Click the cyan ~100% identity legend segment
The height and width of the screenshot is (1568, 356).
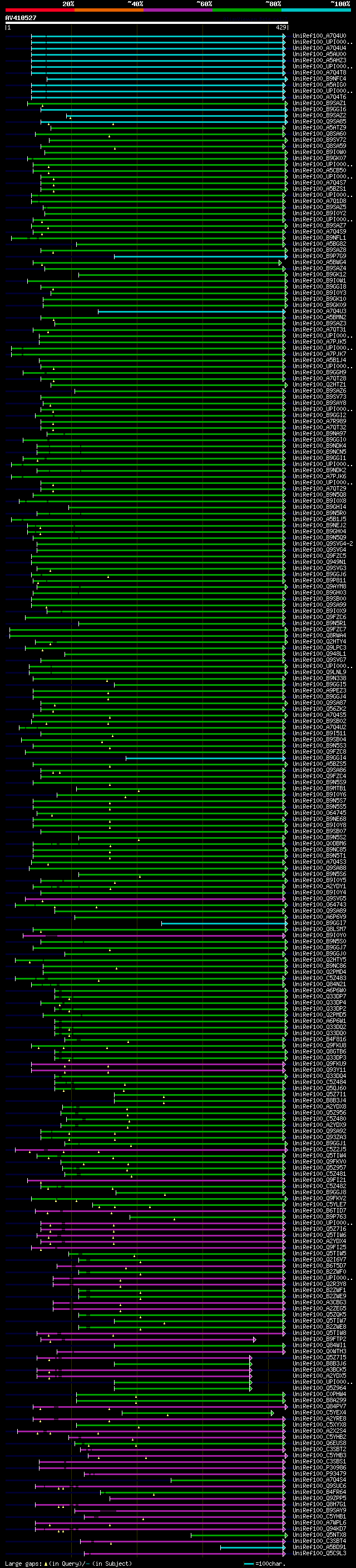click(317, 10)
